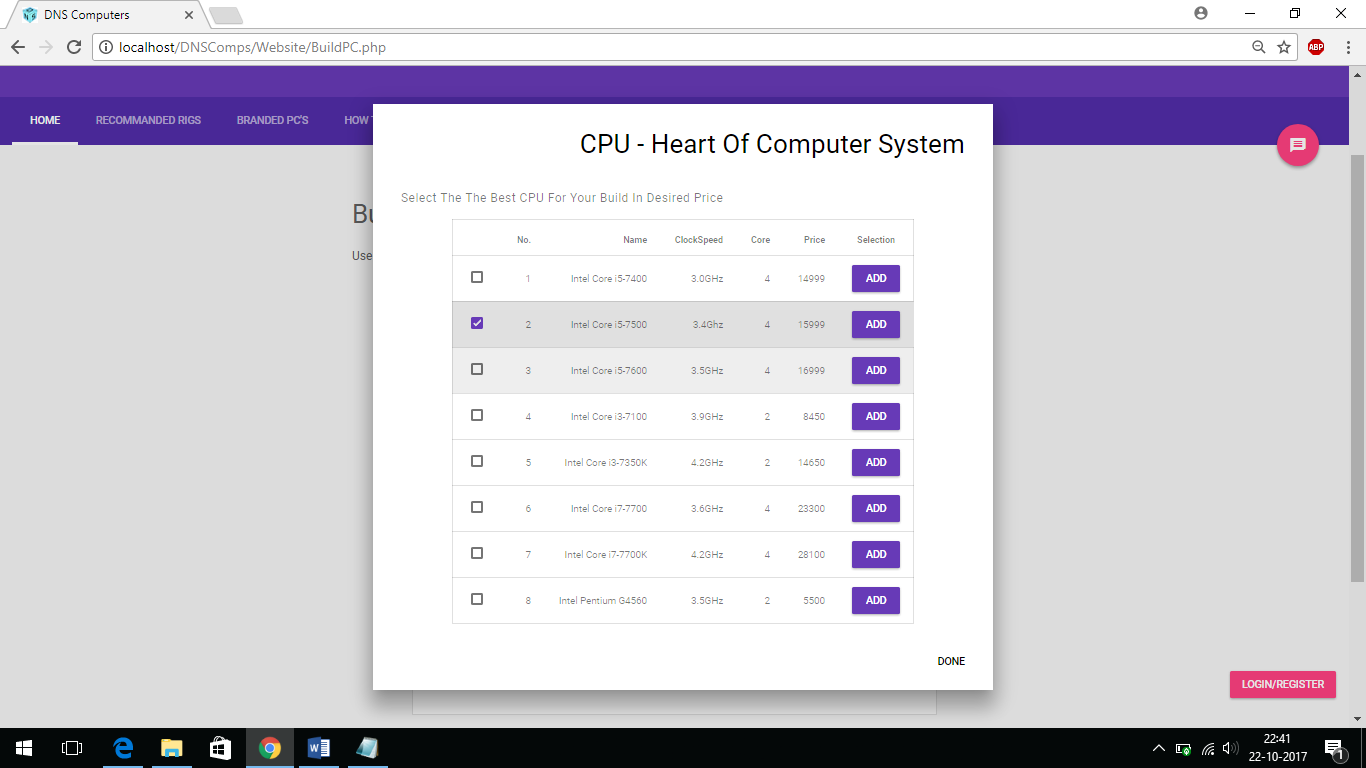Open a new browser tab

226,15
